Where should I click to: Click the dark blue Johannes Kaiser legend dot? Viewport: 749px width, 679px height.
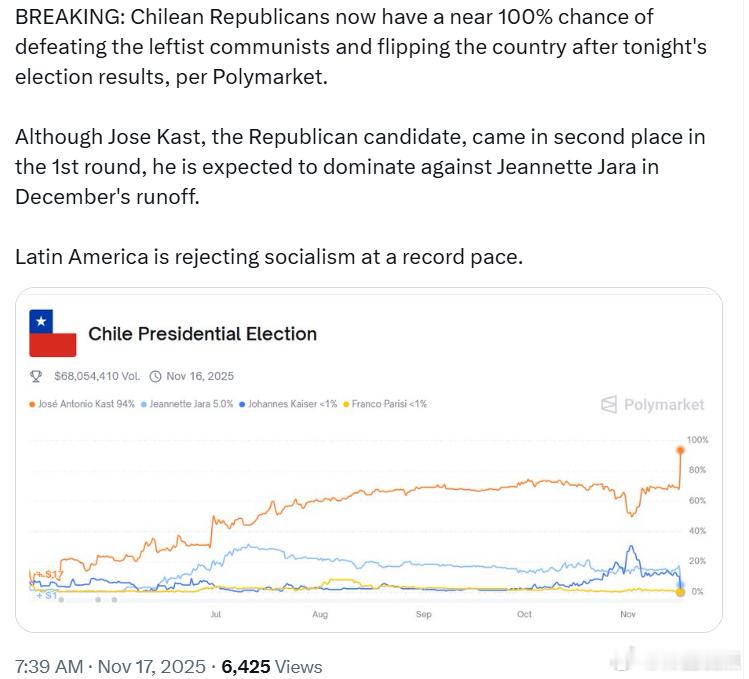(242, 404)
